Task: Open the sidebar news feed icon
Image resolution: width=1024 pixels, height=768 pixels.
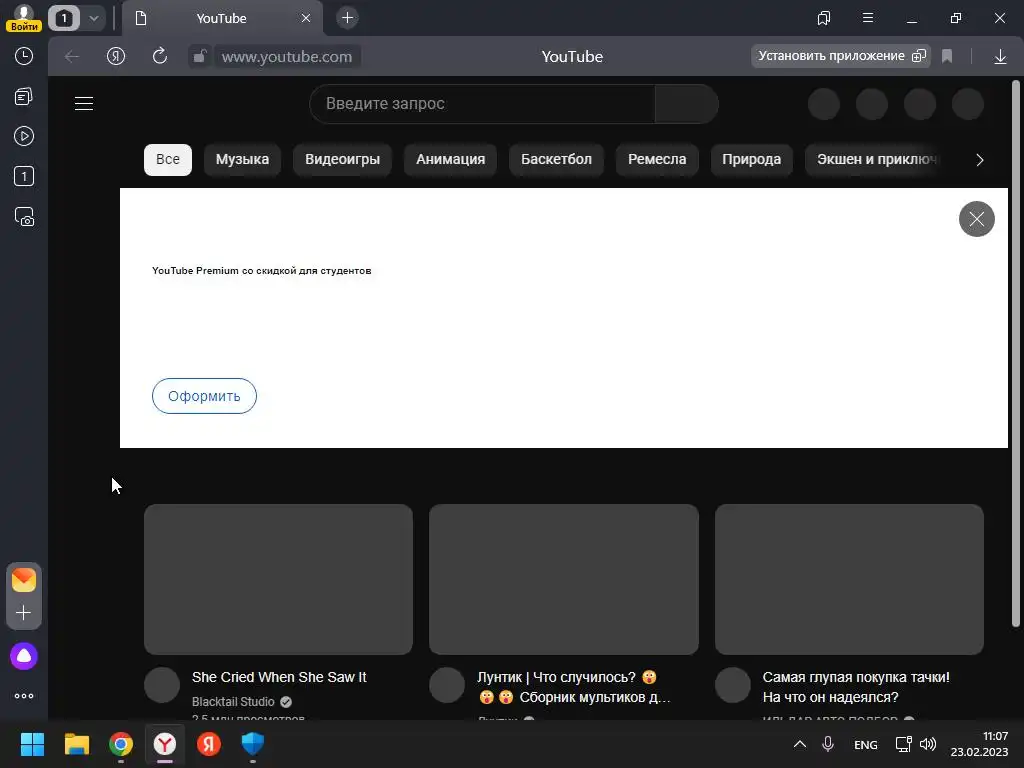Action: (24, 97)
